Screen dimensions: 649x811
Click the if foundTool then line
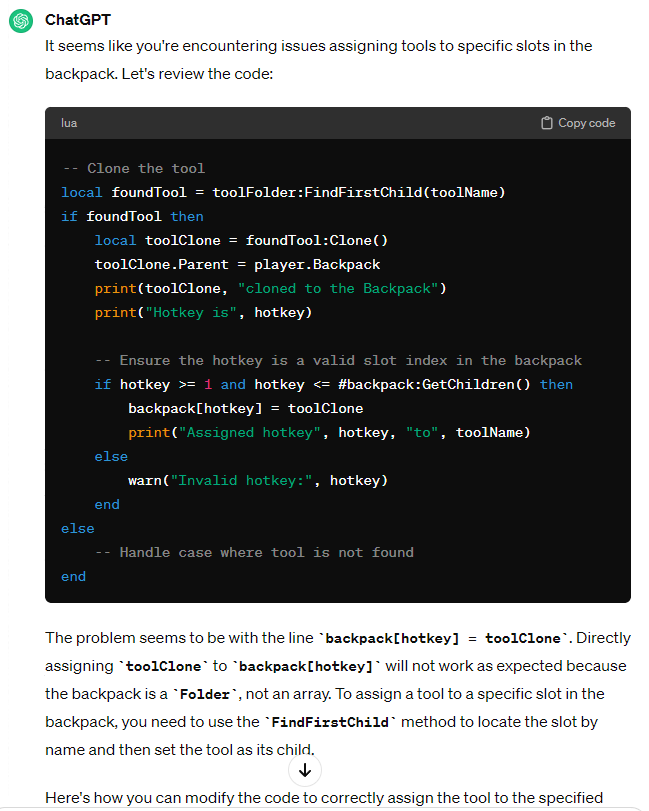click(131, 216)
